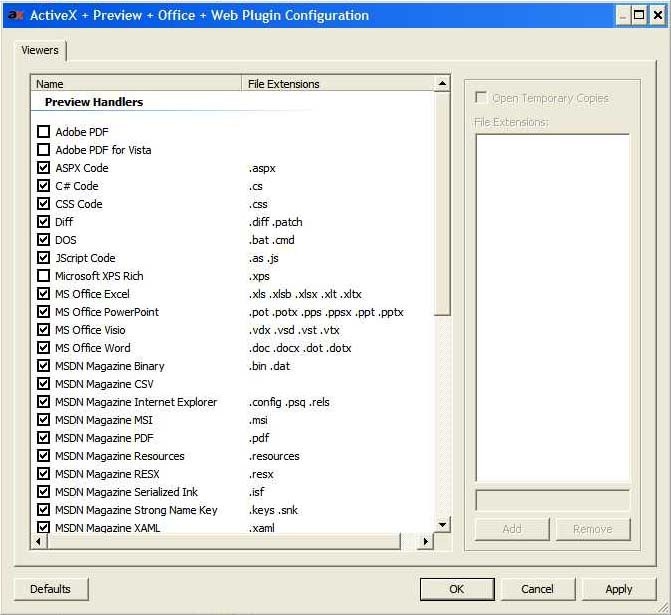Select the JScript Code row label
Viewport: 671px width, 615px height.
[86, 258]
